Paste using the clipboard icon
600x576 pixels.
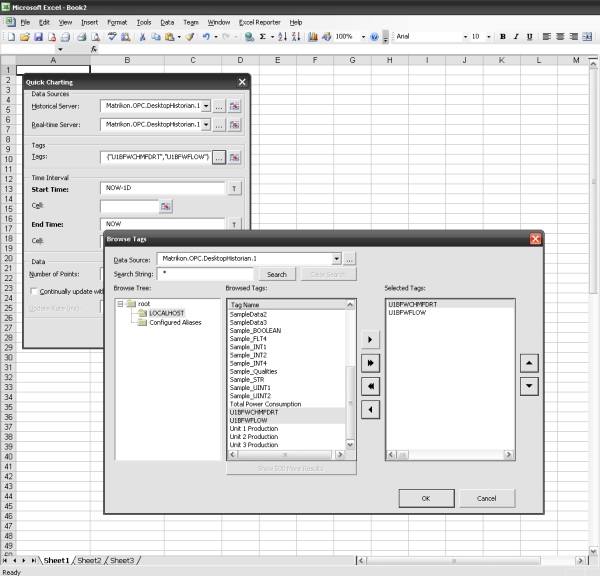coord(170,37)
